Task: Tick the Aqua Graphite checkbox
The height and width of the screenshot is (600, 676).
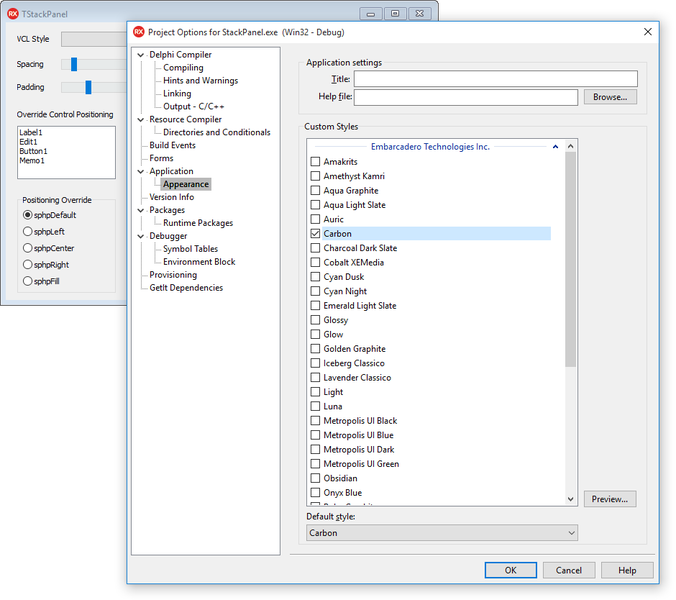Action: tap(315, 191)
